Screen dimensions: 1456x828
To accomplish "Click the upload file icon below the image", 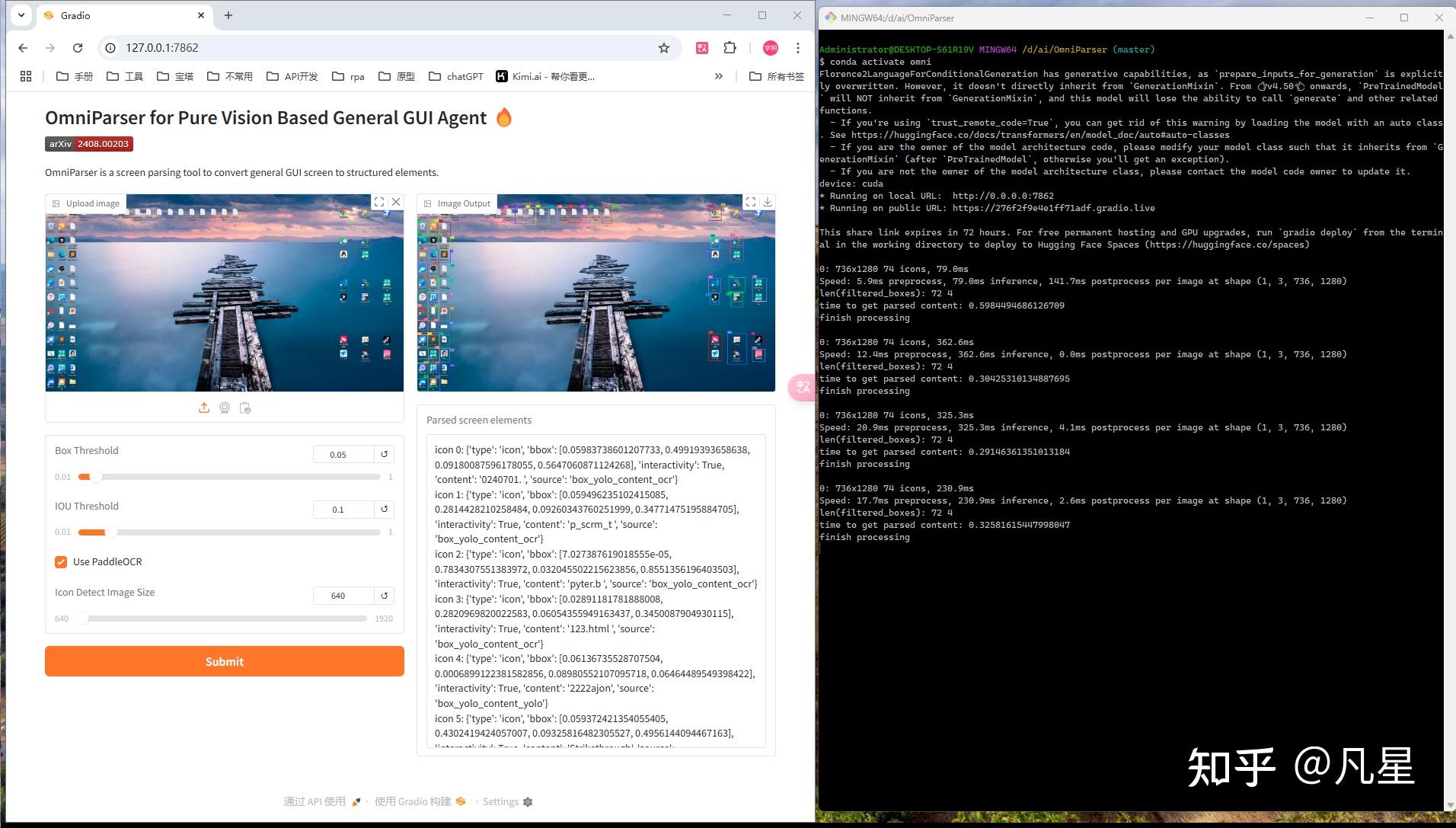I will click(x=204, y=408).
